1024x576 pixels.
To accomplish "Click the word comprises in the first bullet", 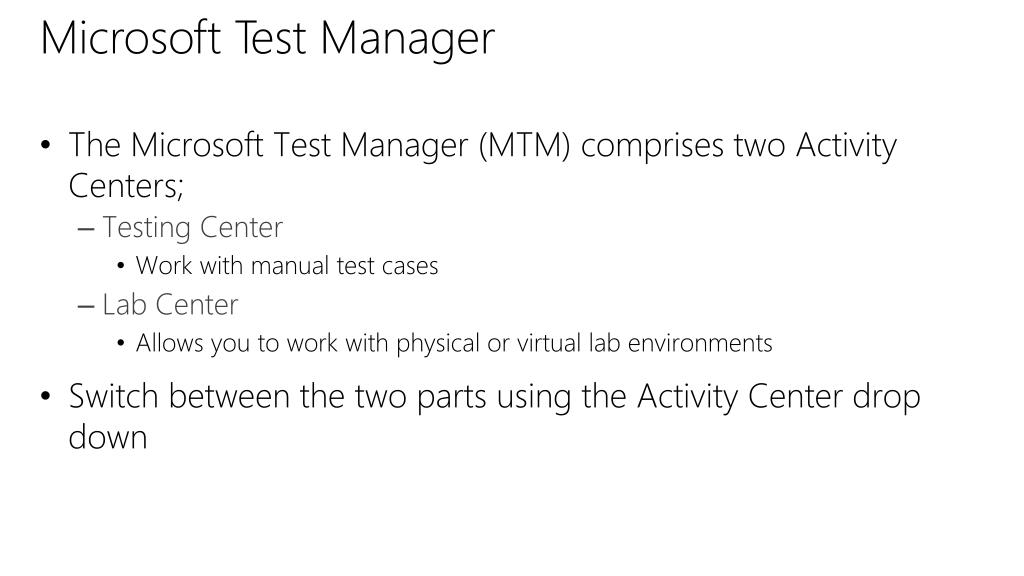I will click(x=652, y=147).
